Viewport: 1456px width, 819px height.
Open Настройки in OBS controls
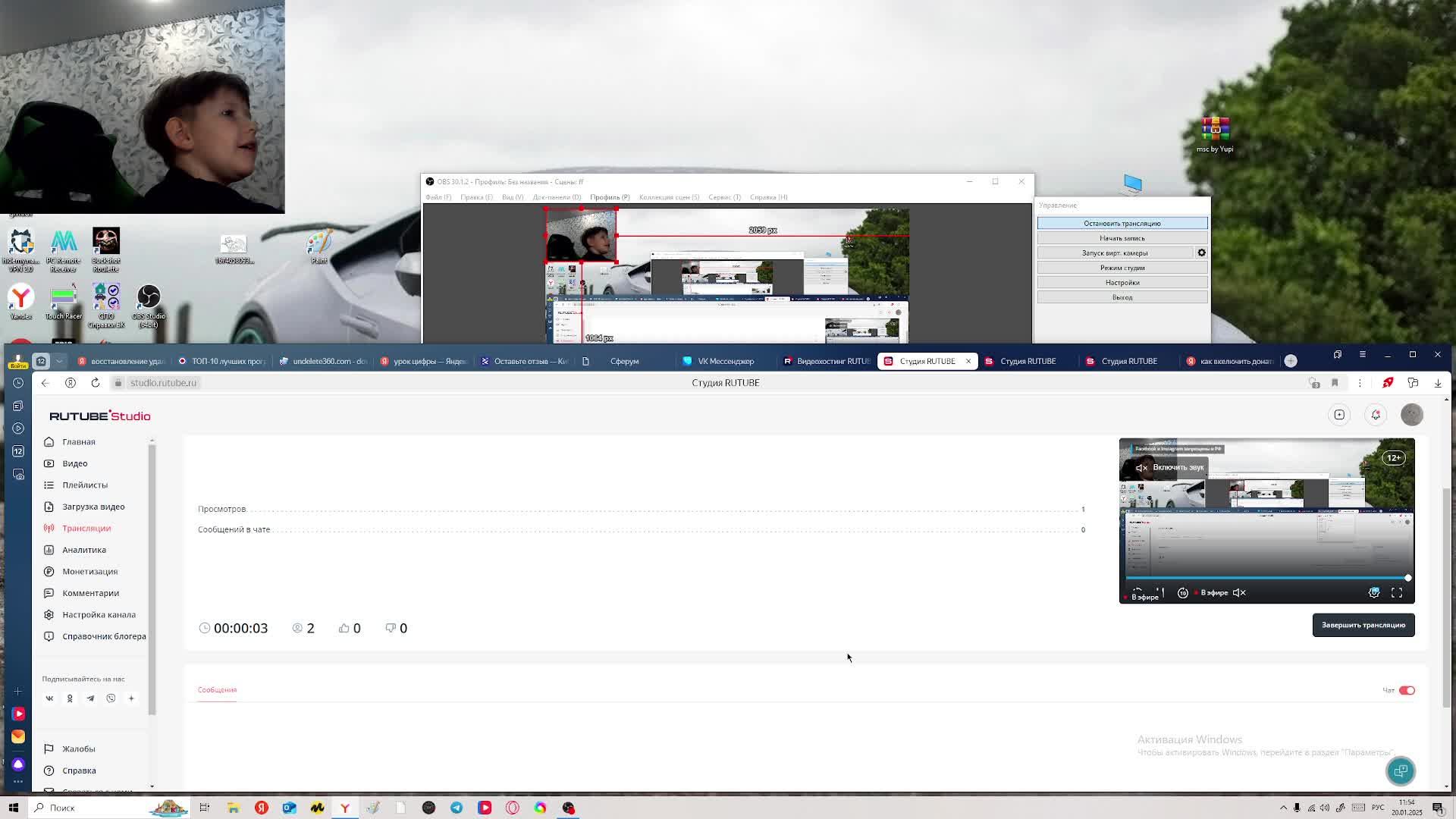pos(1122,282)
